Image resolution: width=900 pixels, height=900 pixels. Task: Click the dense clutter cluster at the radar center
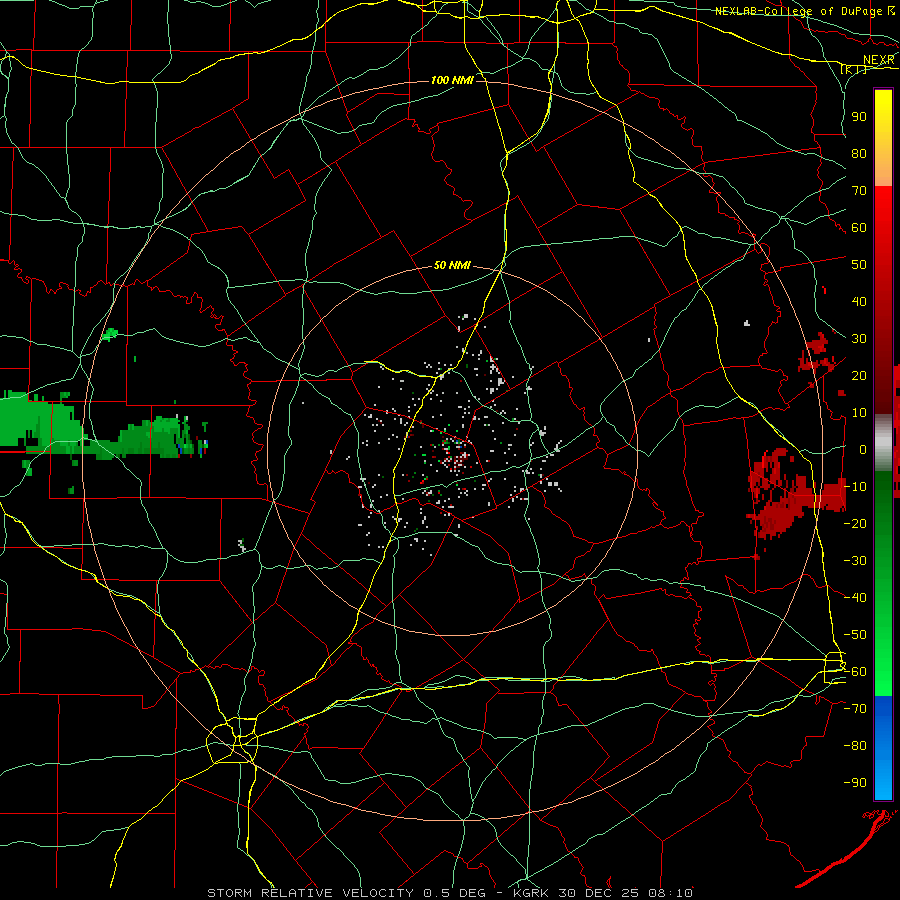click(458, 458)
